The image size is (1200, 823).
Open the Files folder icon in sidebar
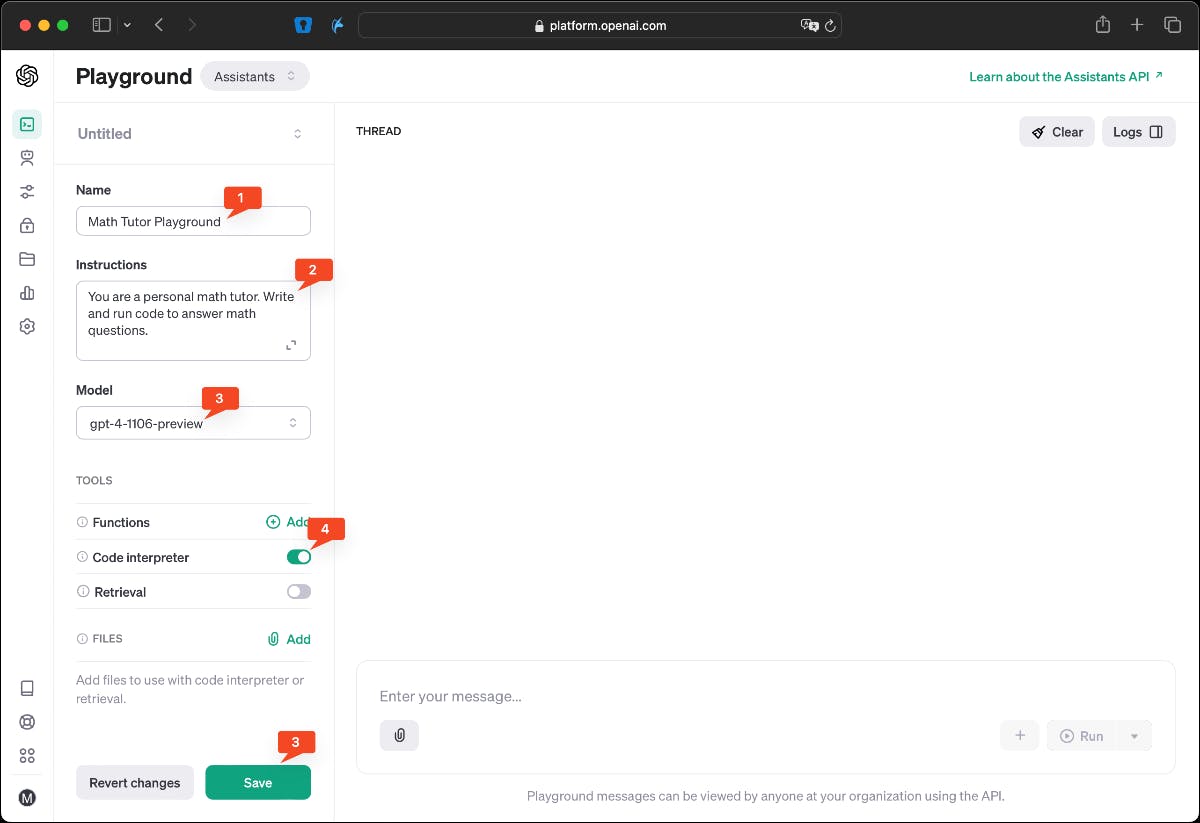27,259
